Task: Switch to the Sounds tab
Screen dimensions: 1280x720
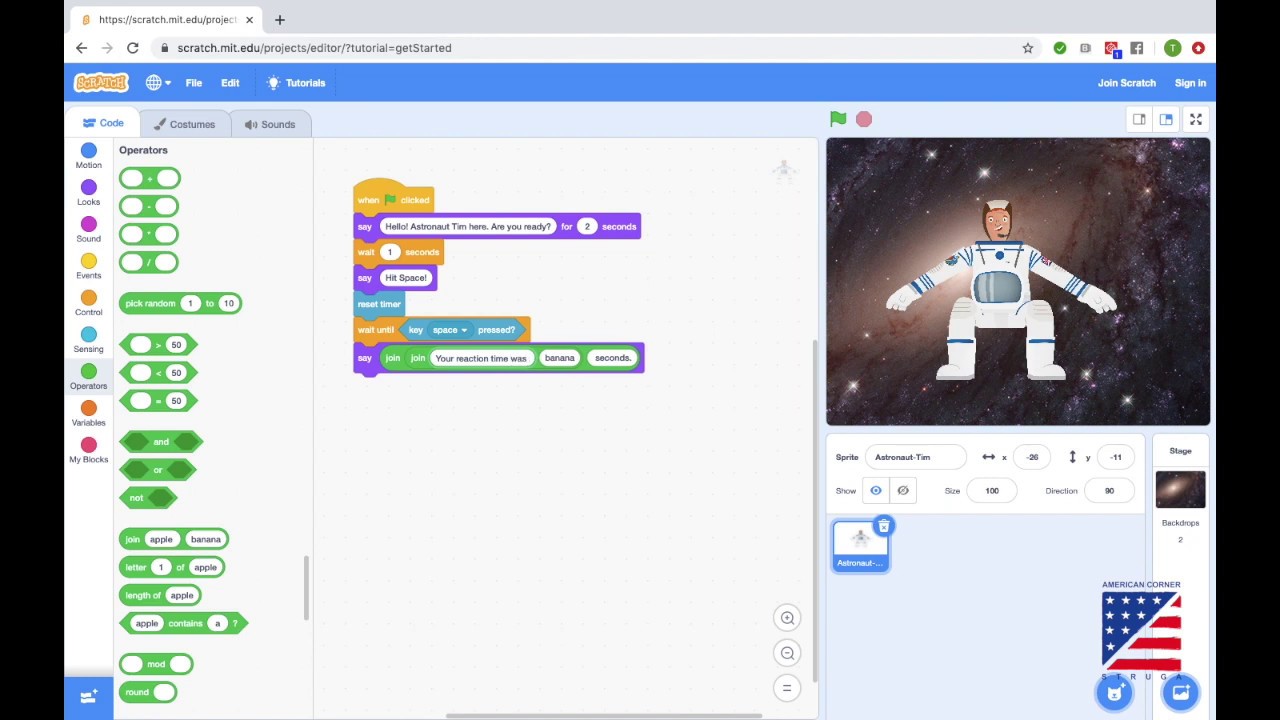Action: tap(270, 124)
